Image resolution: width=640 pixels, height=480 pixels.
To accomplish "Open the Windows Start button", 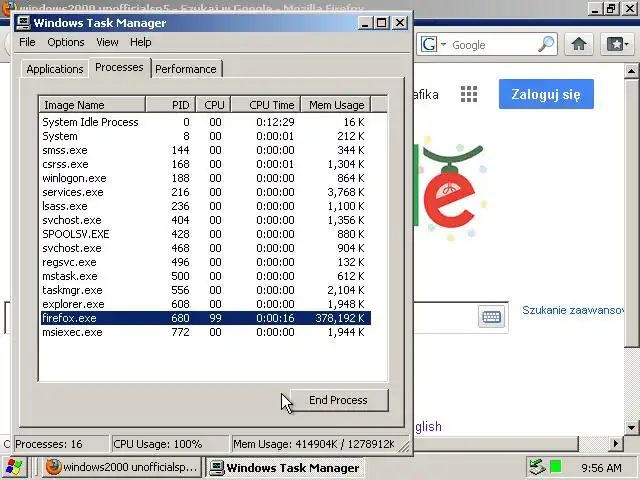I will 13,468.
